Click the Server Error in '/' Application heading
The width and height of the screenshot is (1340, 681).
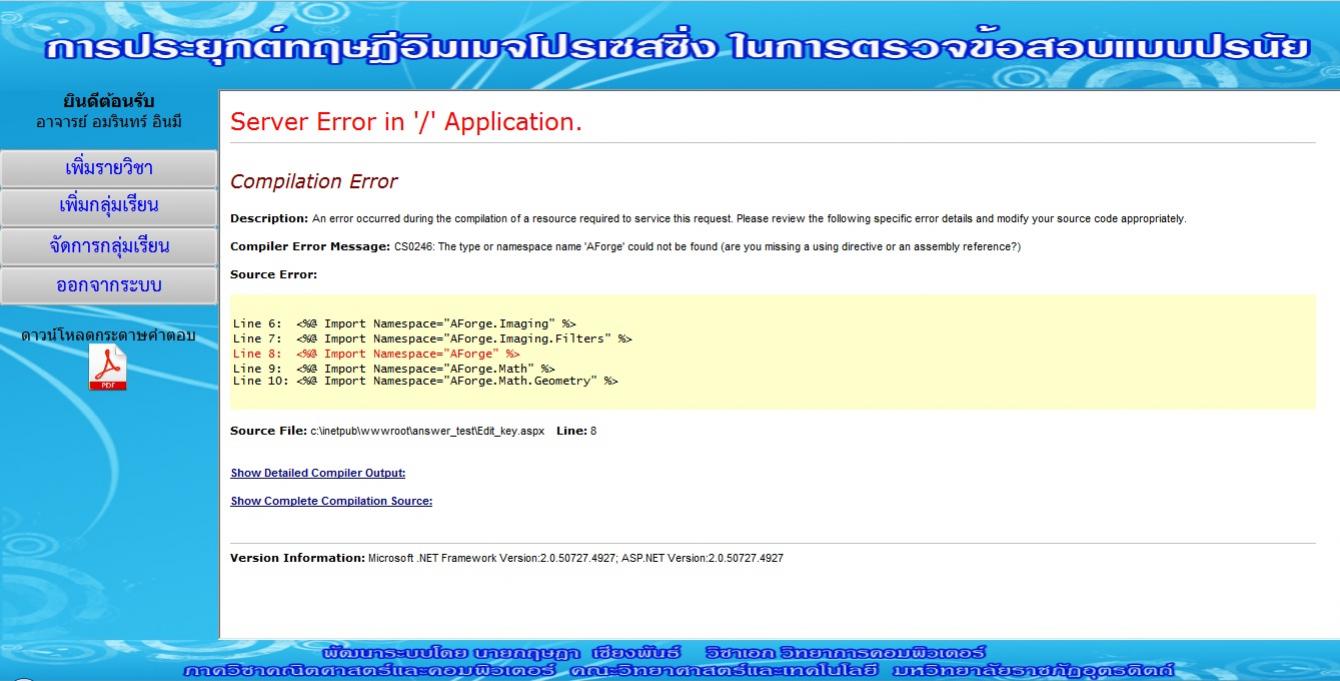(406, 122)
